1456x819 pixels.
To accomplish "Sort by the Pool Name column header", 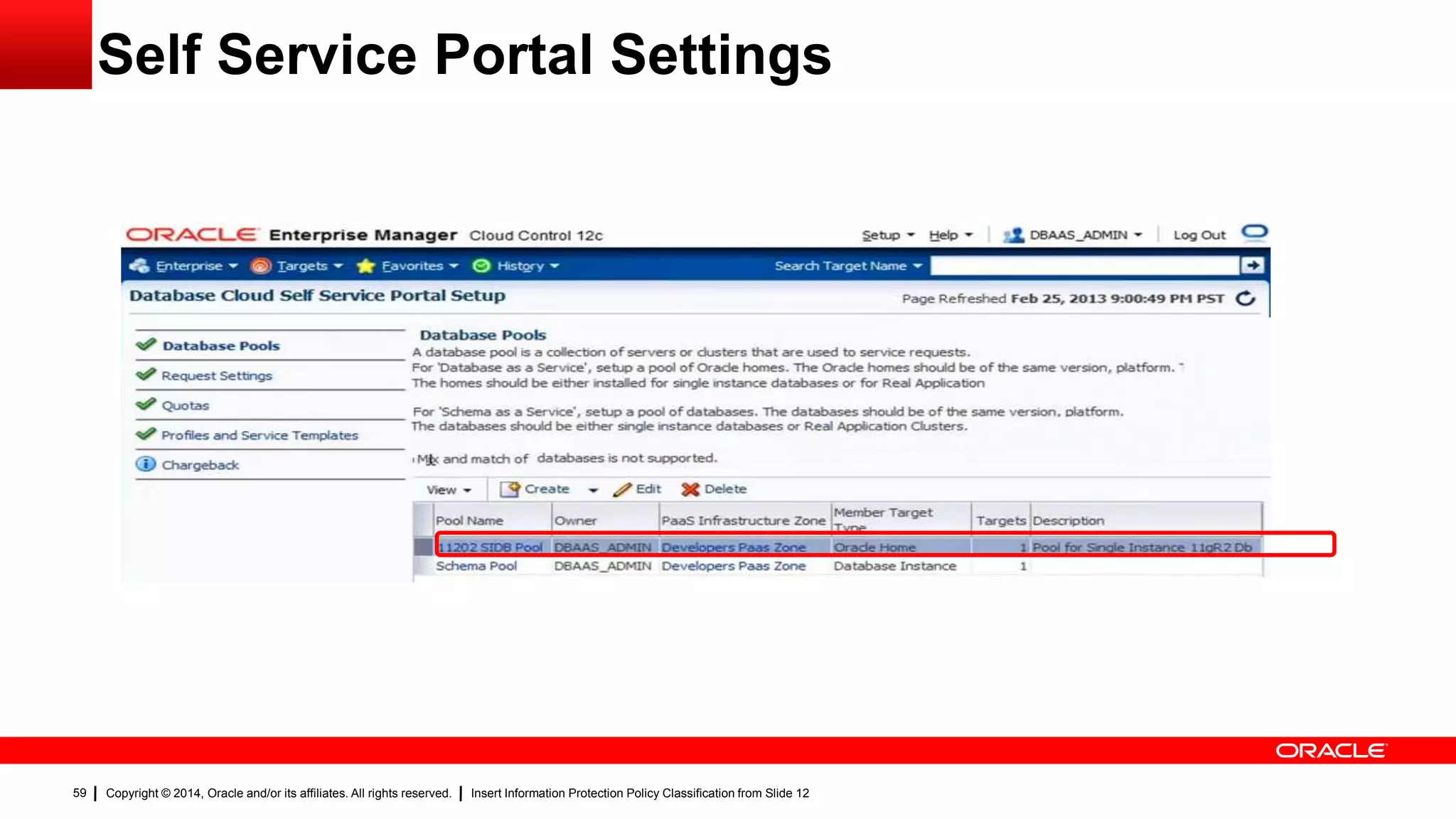I will tap(469, 520).
